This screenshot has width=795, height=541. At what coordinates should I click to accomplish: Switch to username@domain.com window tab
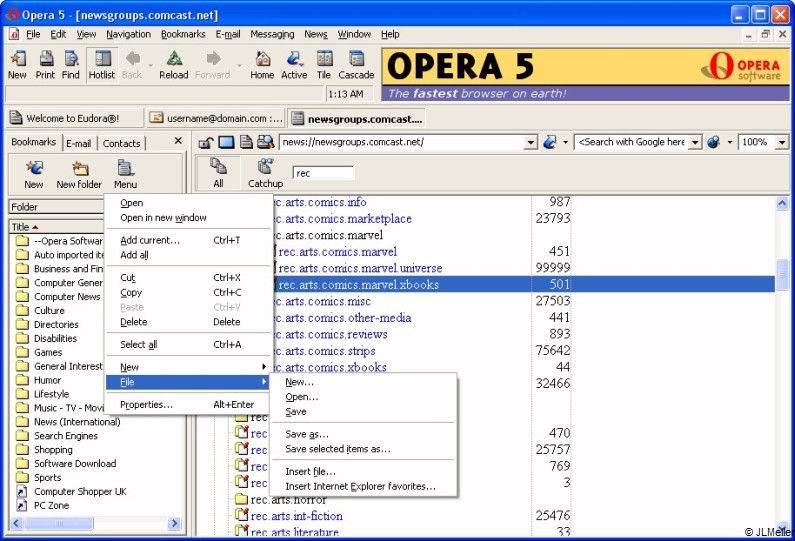[216, 118]
